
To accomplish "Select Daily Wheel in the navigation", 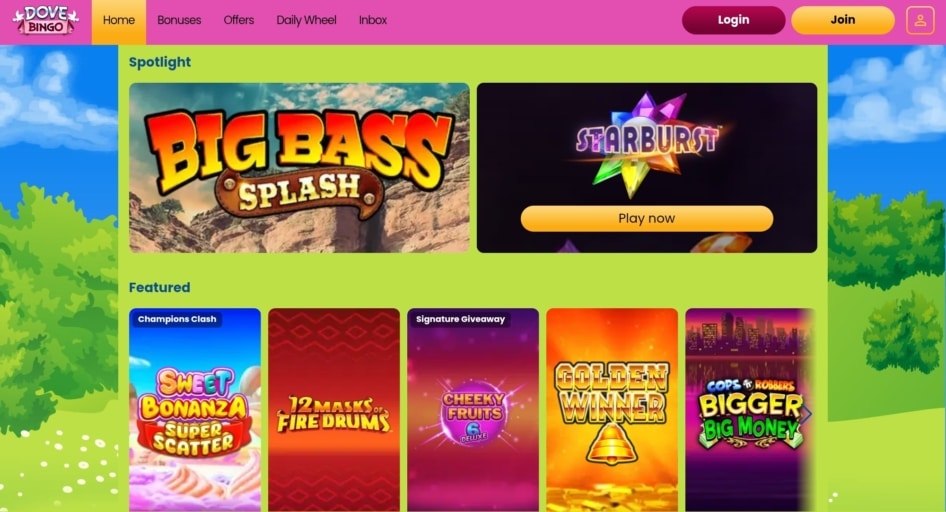I will [306, 21].
